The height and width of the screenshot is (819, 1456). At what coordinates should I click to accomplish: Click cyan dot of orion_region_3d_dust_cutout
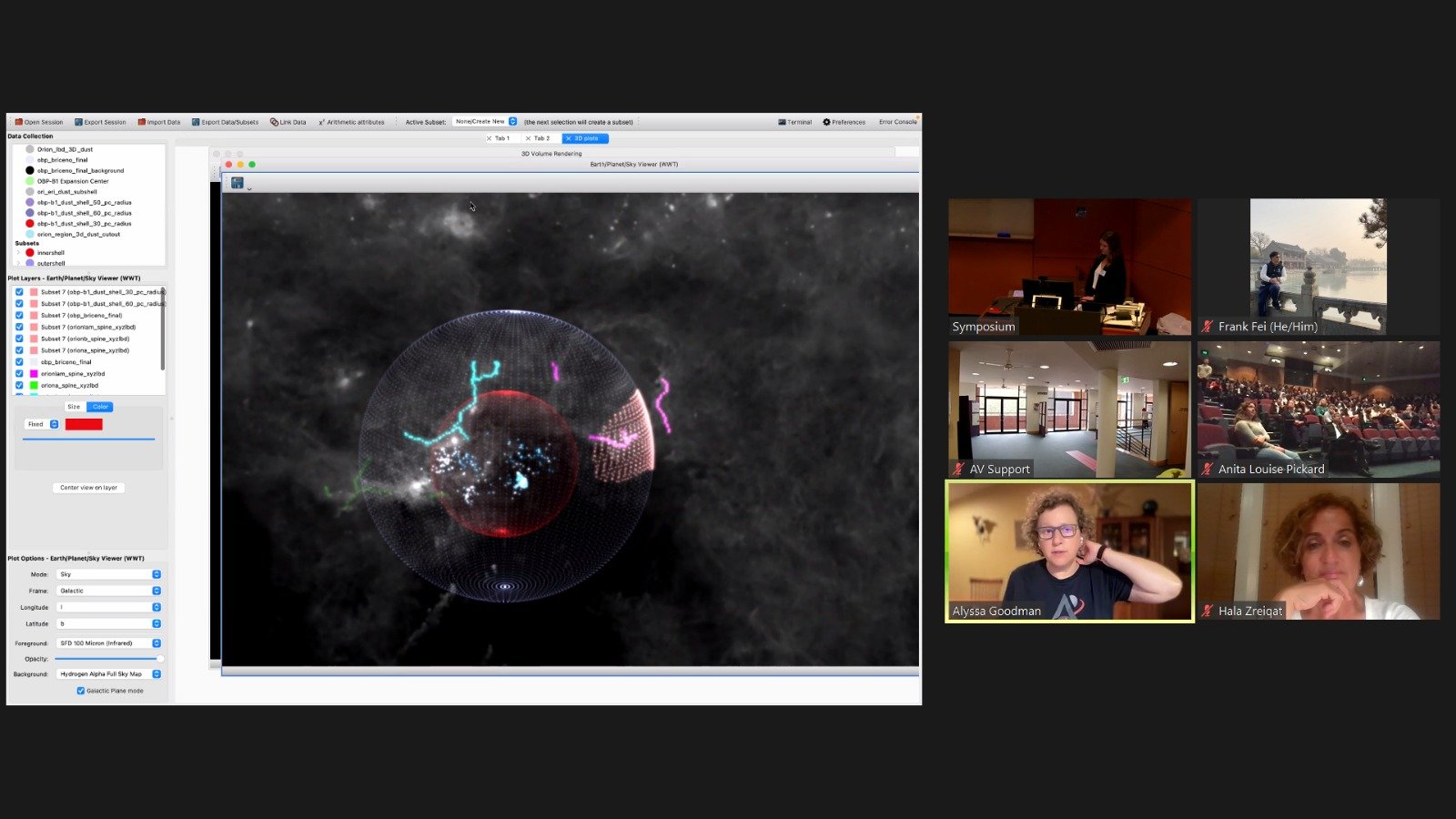30,234
